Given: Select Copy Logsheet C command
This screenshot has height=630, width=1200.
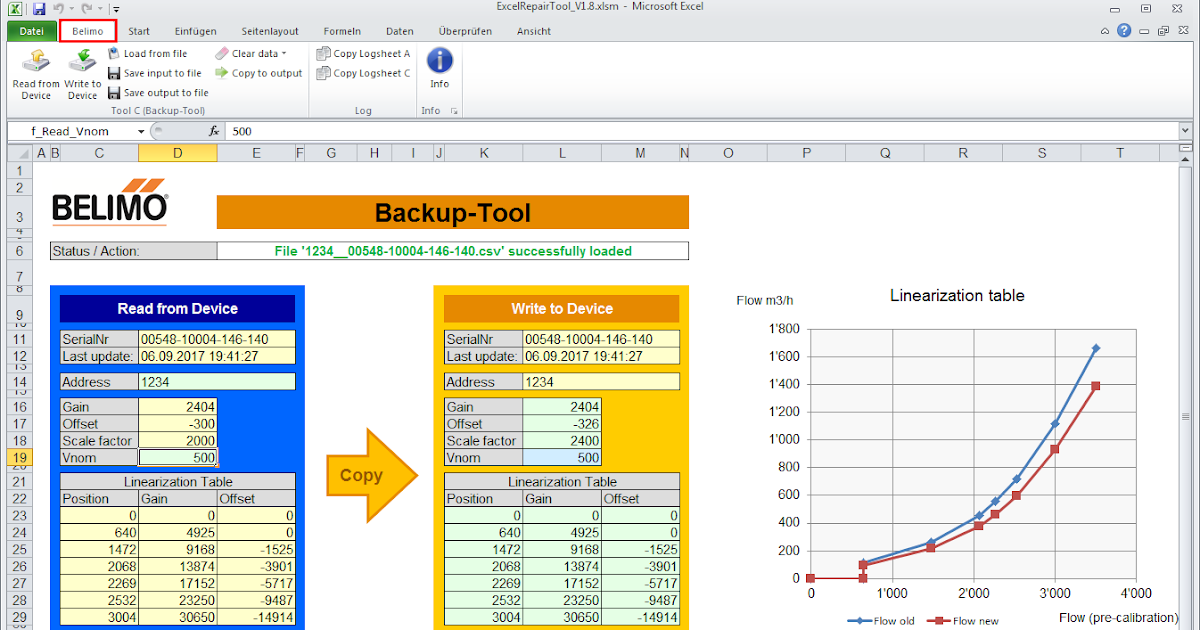Looking at the screenshot, I should click(363, 73).
